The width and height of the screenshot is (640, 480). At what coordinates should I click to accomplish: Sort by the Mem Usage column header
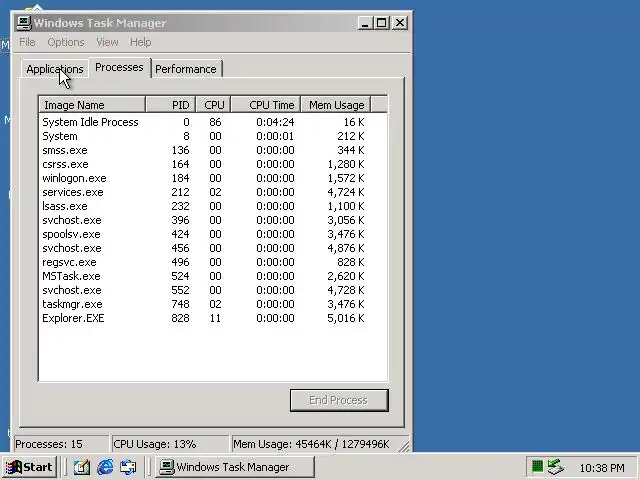coord(336,105)
